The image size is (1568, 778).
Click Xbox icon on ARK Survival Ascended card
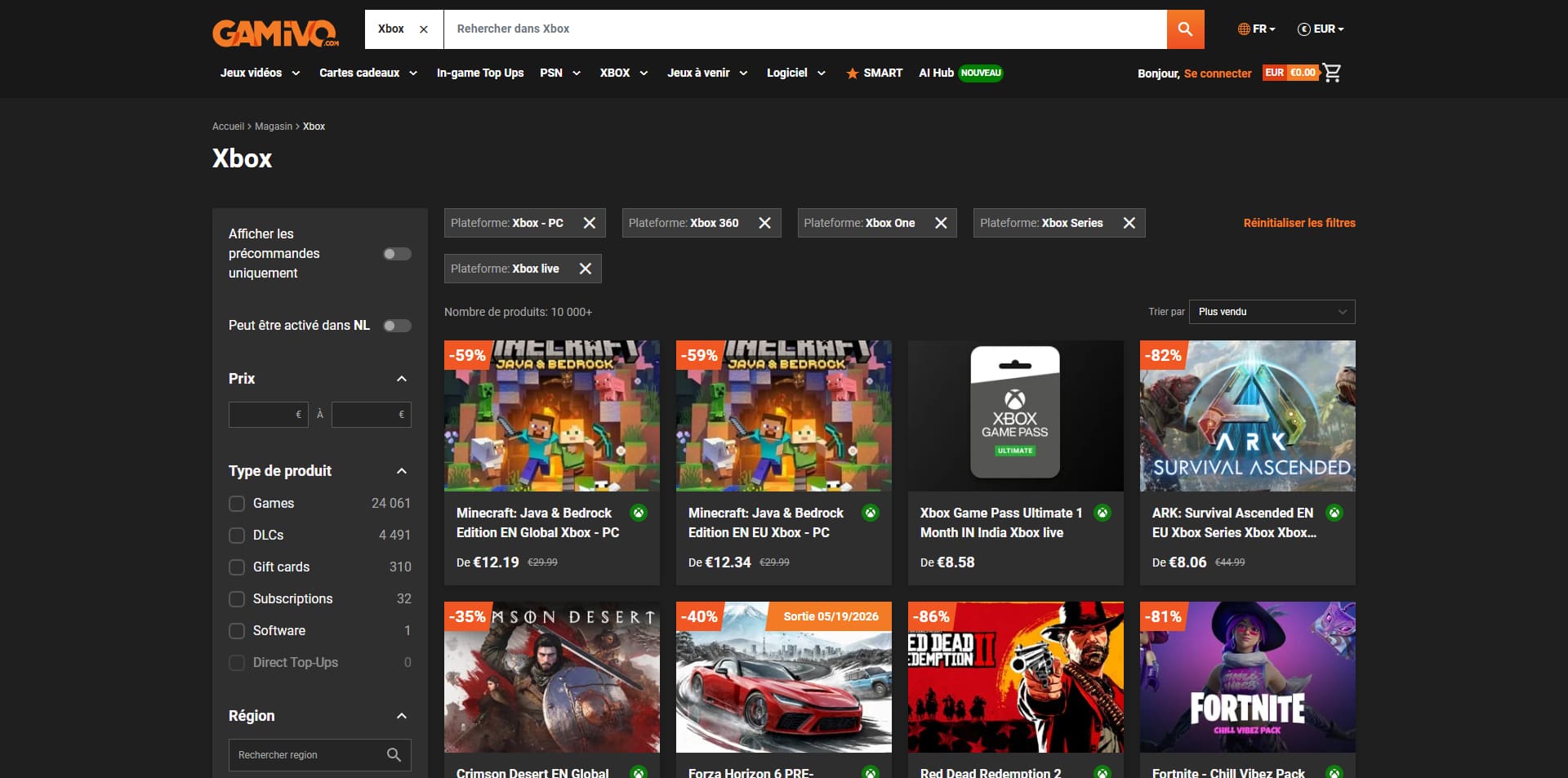1334,513
